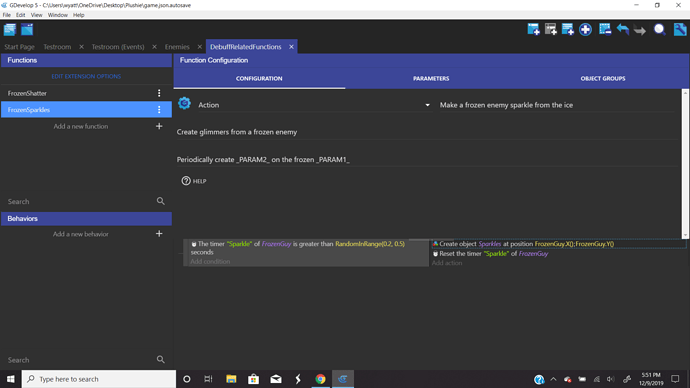690x388 pixels.
Task: Click Add condition link in event
Action: (x=210, y=261)
